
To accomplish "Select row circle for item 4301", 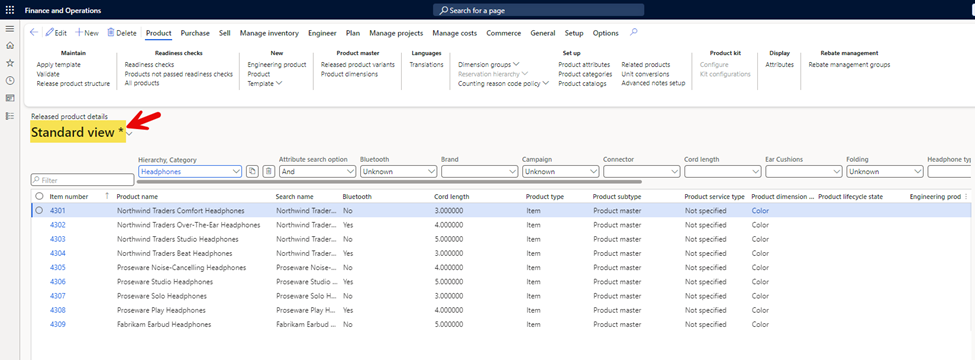I will pos(39,211).
